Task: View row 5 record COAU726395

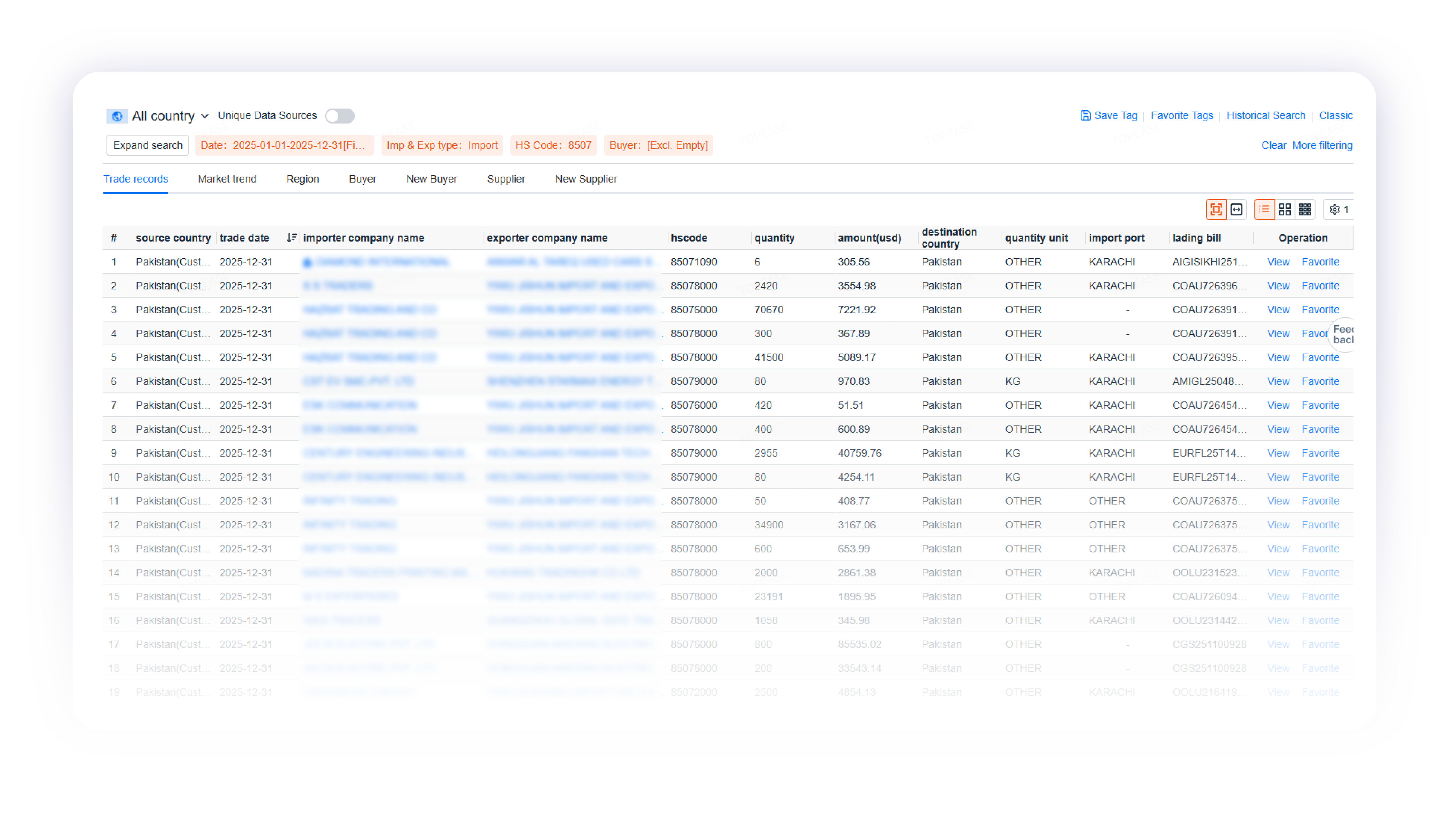Action: 1278,357
